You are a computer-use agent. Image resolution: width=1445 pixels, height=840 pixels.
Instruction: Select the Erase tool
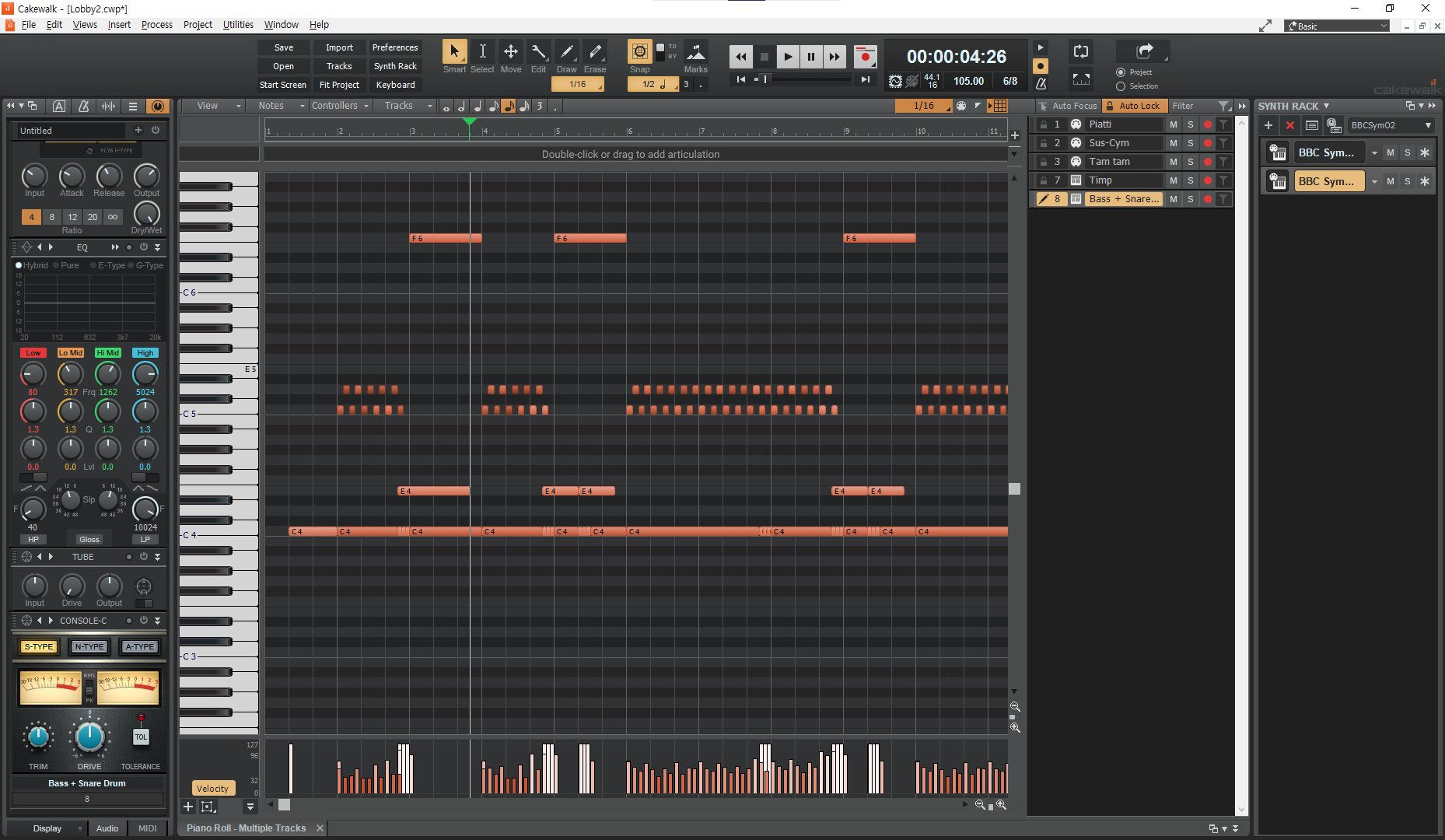[595, 52]
